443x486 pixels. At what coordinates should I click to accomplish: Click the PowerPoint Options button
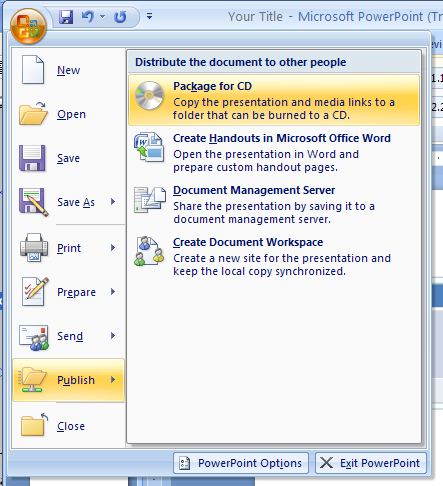pos(241,463)
